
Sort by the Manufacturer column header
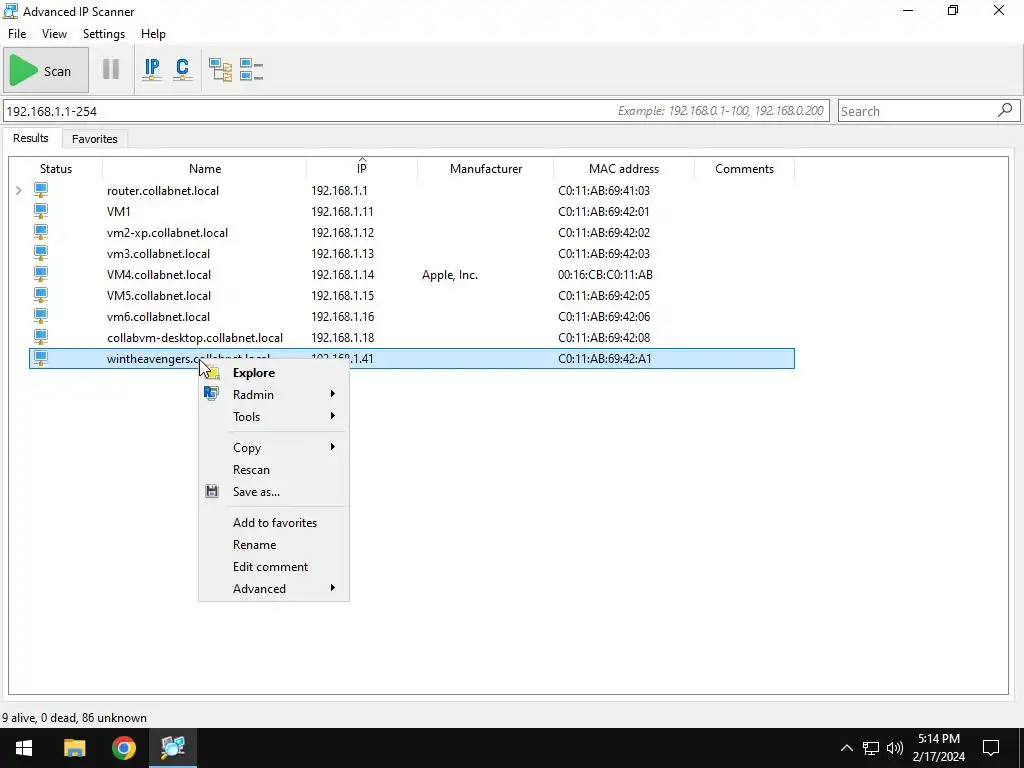pyautogui.click(x=486, y=168)
